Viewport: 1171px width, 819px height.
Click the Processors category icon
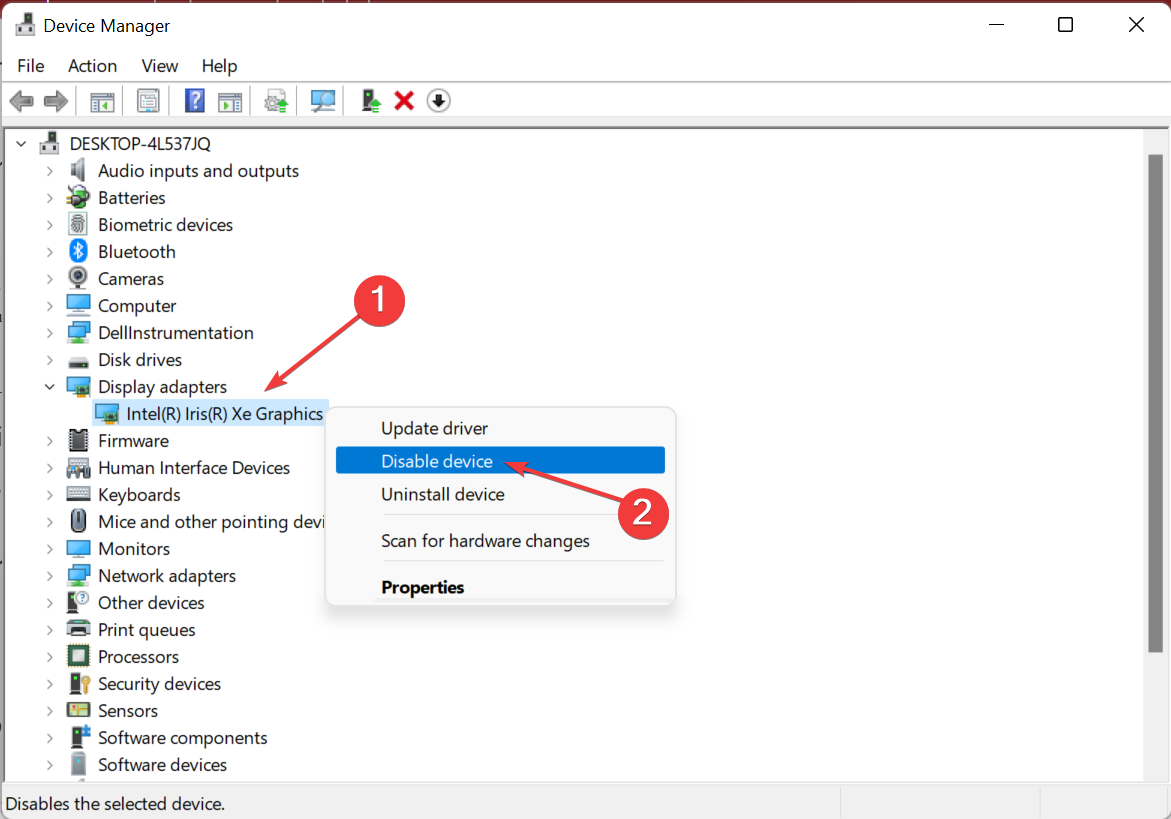click(78, 656)
